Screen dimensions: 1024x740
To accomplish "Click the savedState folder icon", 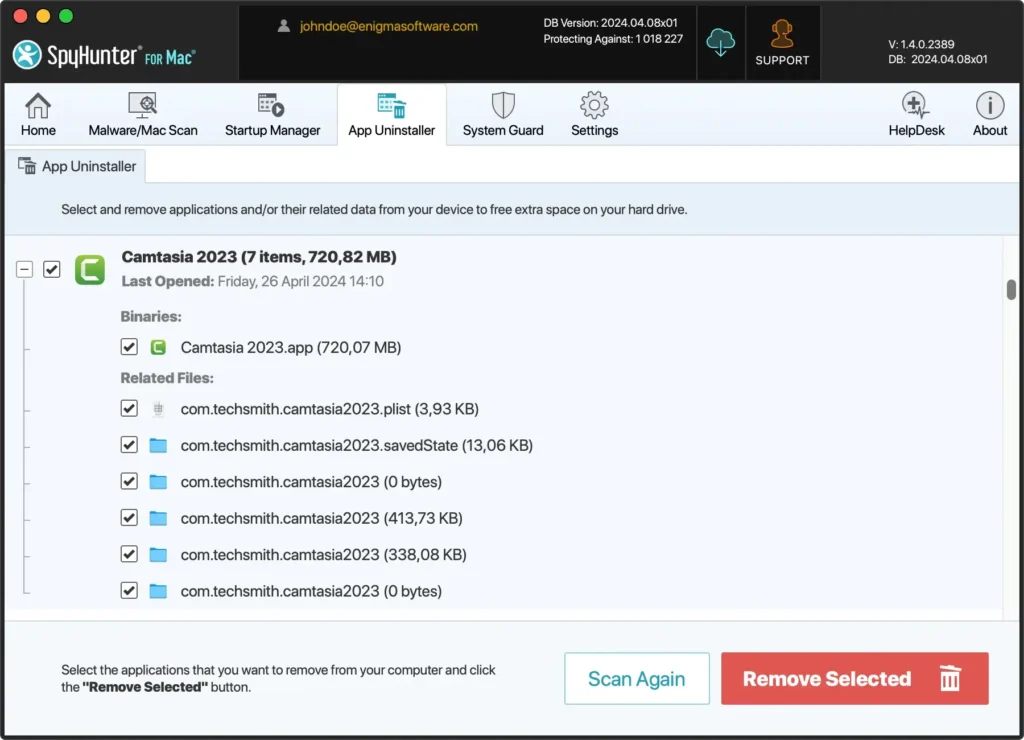I will coord(158,445).
